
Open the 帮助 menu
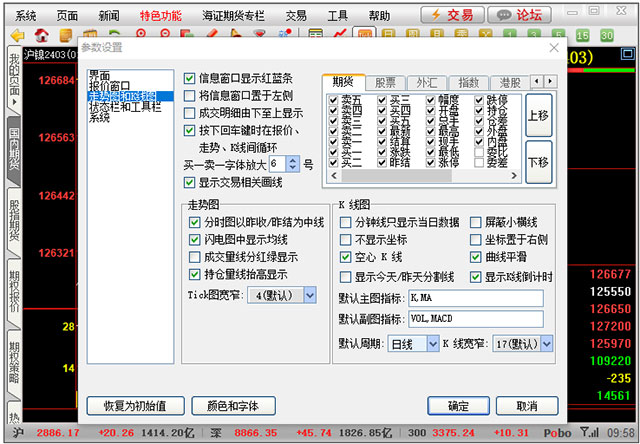tap(379, 16)
